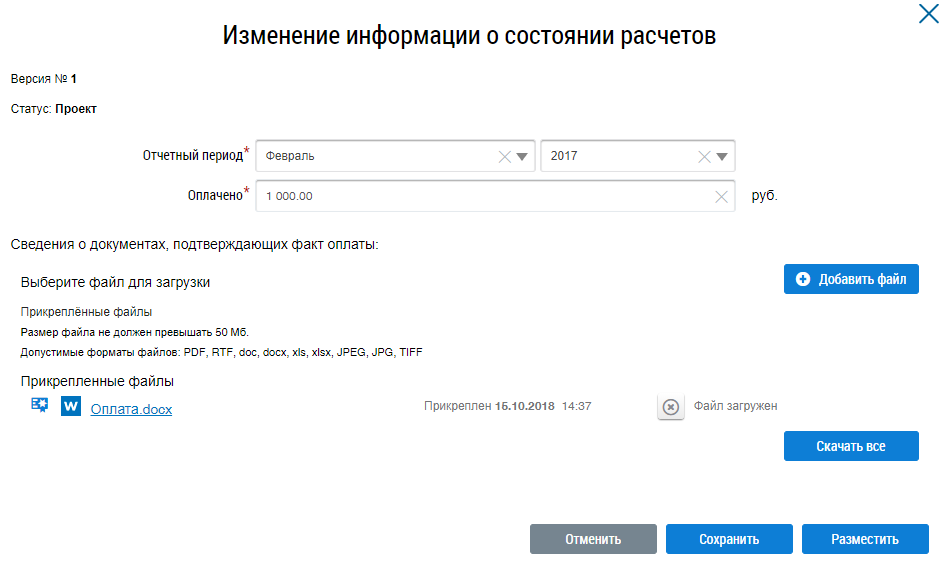This screenshot has width=942, height=567.
Task: Download all files with Скачать все
Action: coord(851,446)
